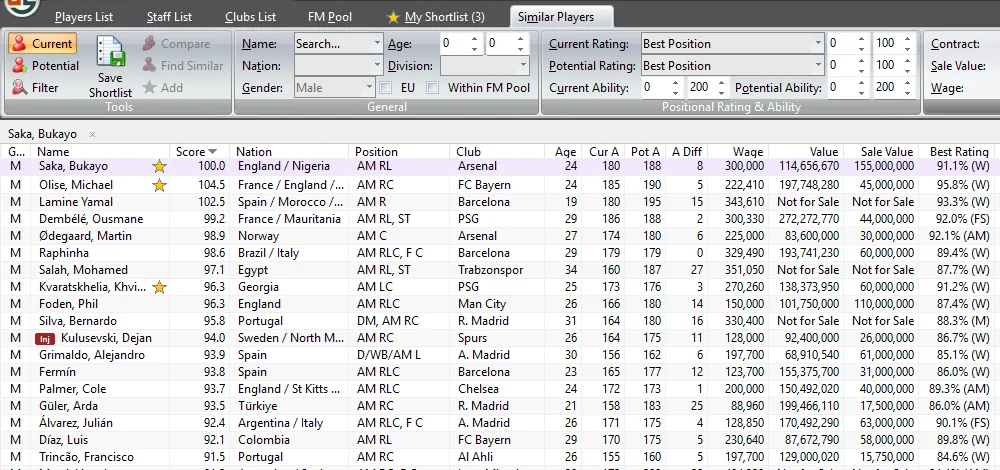Viewport: 1000px width, 470px height.
Task: Switch to the Players List tab
Action: pos(84,17)
